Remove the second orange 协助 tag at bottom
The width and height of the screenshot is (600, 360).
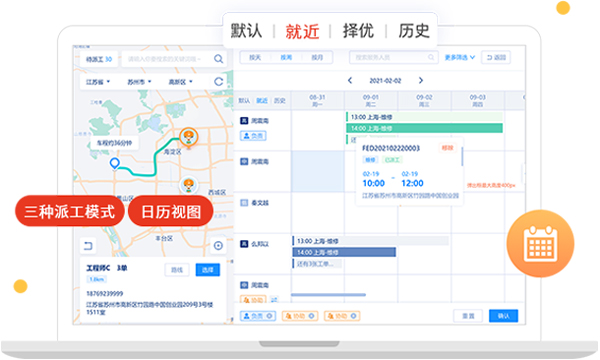[354, 316]
